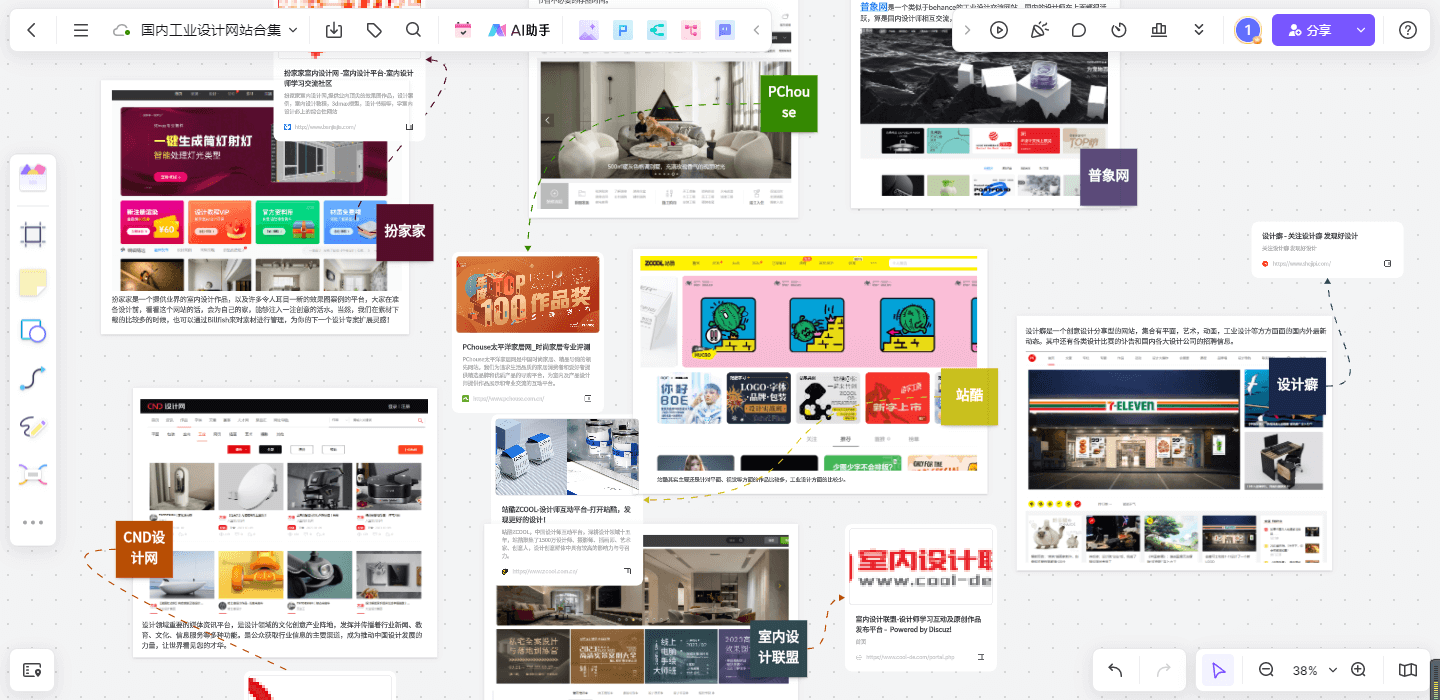Image resolution: width=1440 pixels, height=700 pixels.
Task: Select the Frame tool
Action: point(33,235)
